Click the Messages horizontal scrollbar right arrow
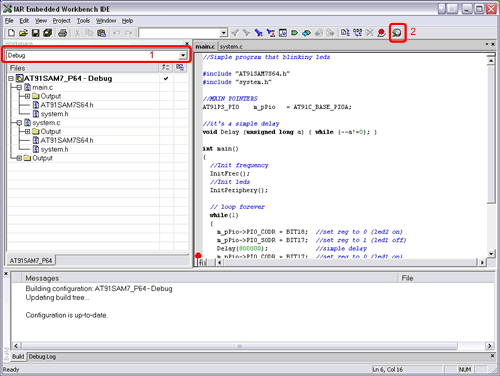 [489, 346]
